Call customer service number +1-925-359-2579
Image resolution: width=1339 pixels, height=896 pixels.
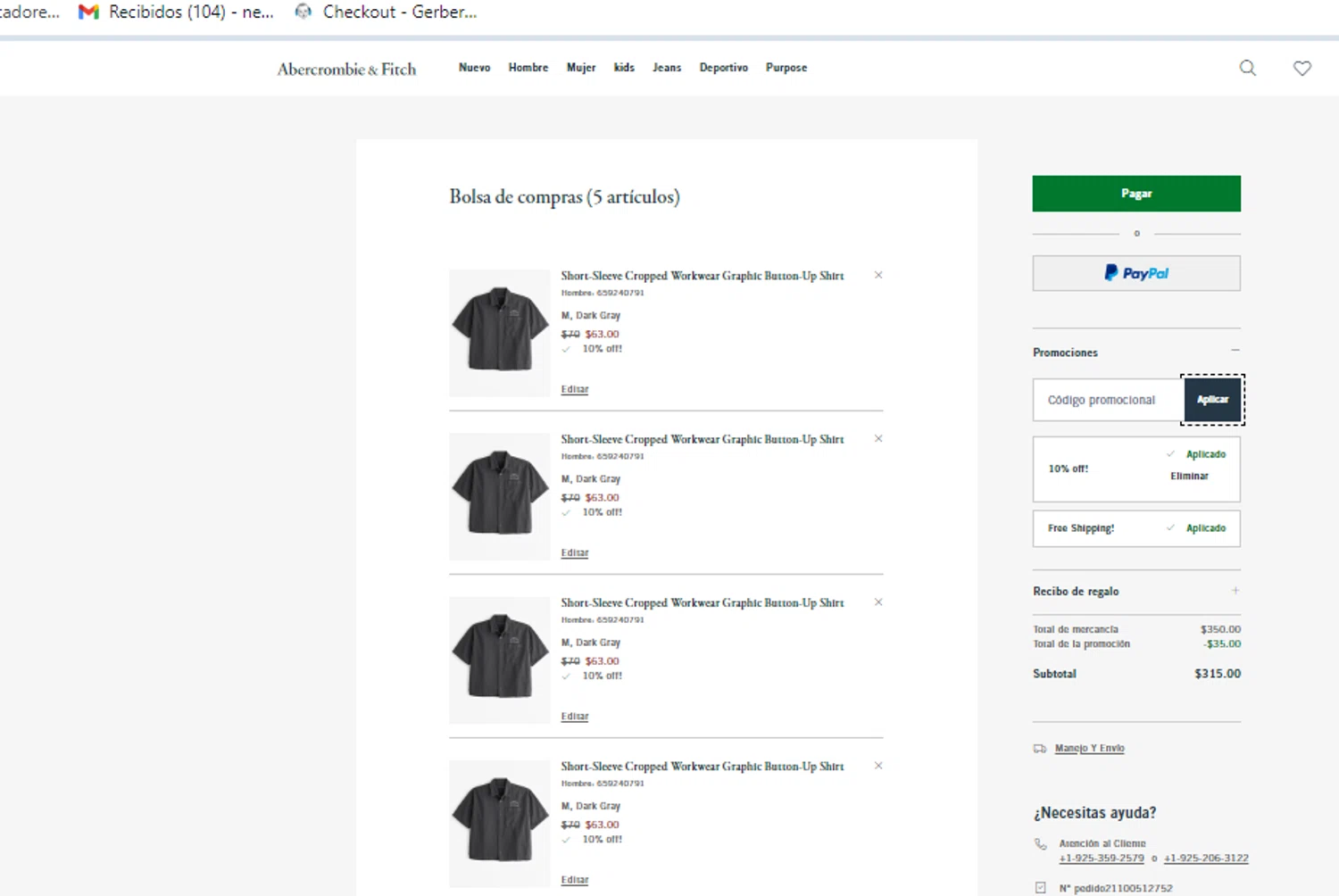coord(1102,859)
